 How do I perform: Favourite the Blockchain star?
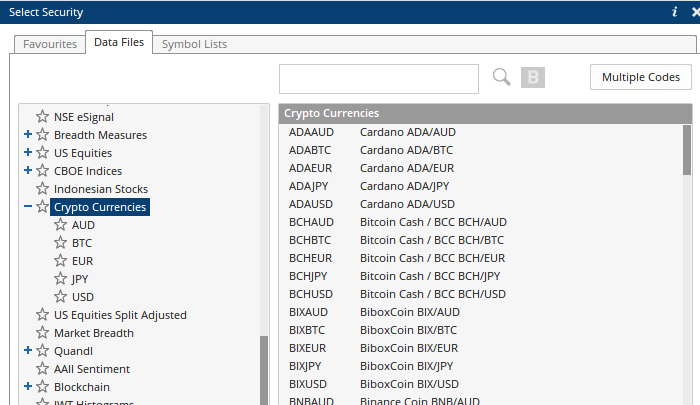(42, 387)
